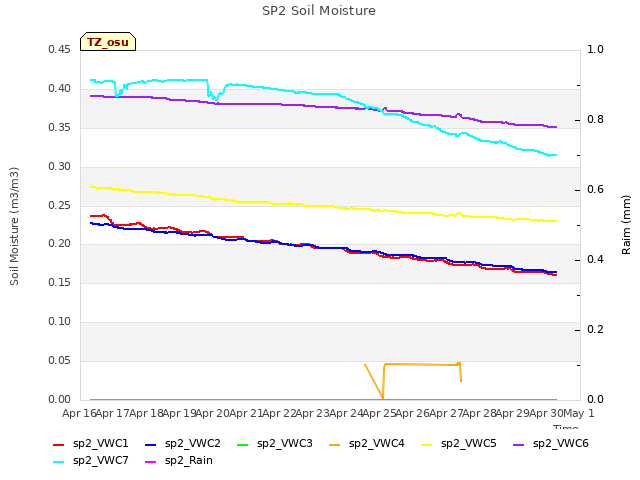This screenshot has width=640, height=480.
Task: Click the purple sp2_VWC6 legend swatch
Action: (519, 444)
